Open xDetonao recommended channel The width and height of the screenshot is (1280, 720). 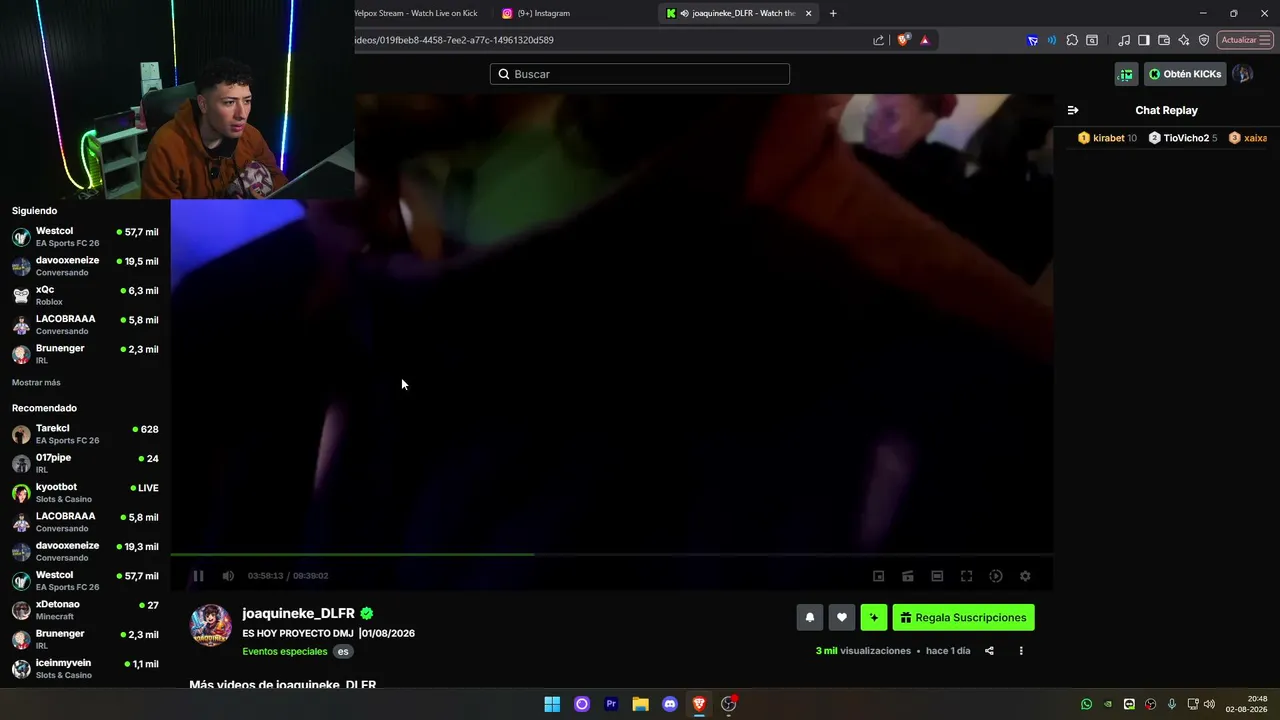pyautogui.click(x=85, y=610)
